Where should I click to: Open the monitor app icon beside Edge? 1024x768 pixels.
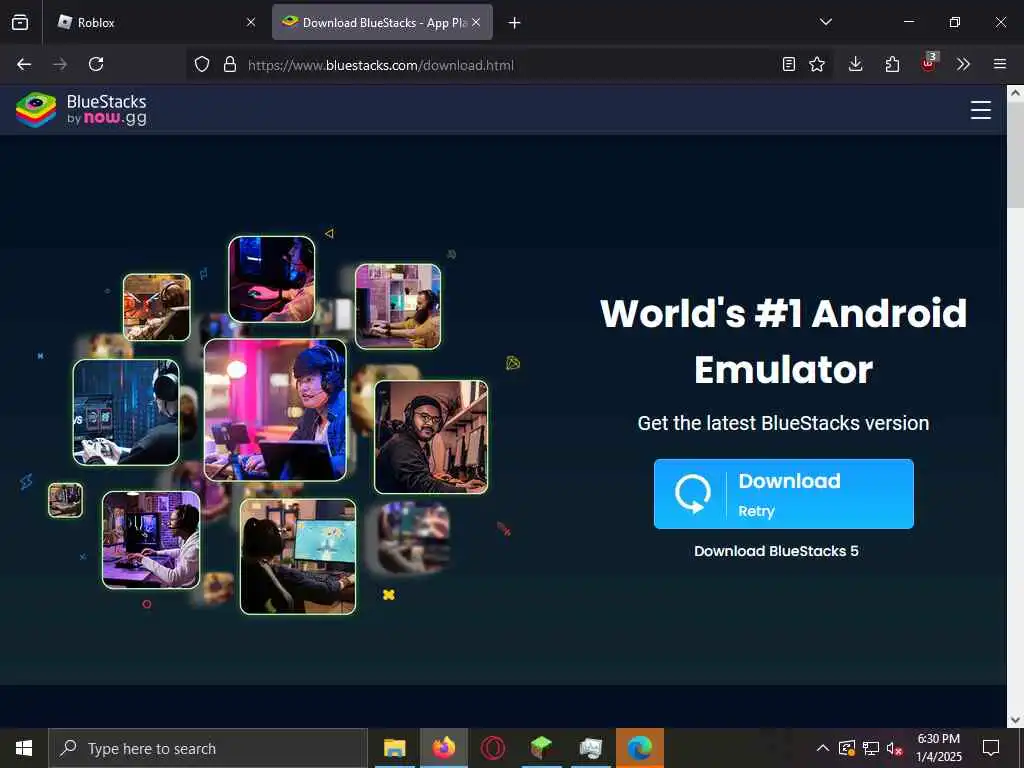pyautogui.click(x=590, y=748)
